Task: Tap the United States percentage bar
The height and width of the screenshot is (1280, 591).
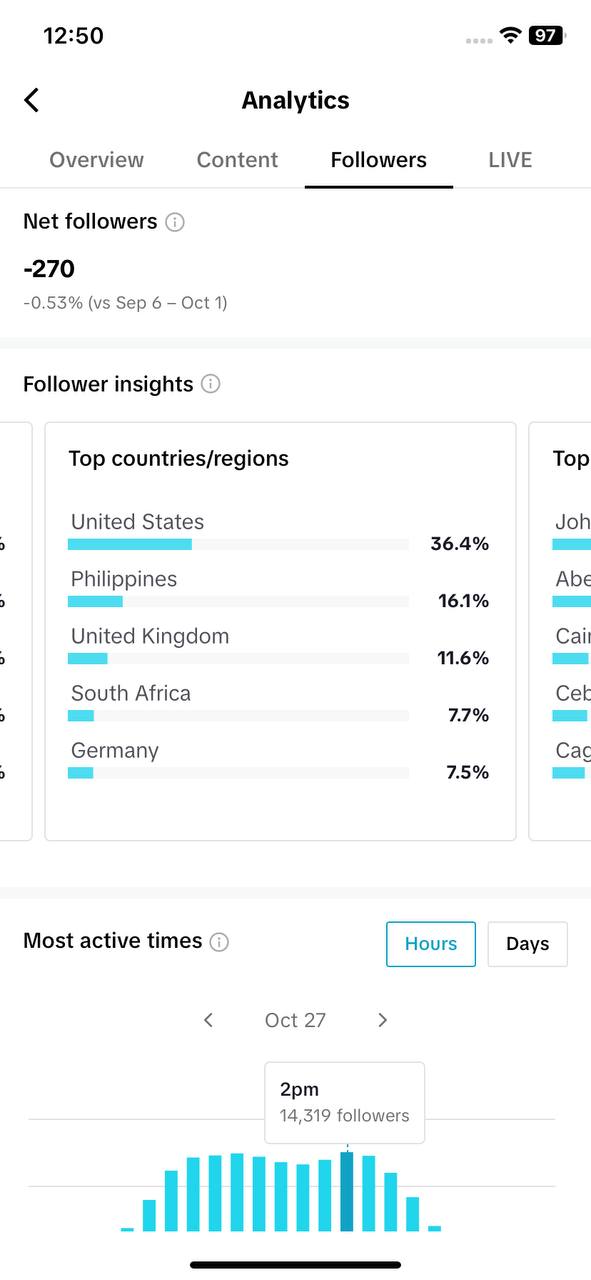Action: 238,545
